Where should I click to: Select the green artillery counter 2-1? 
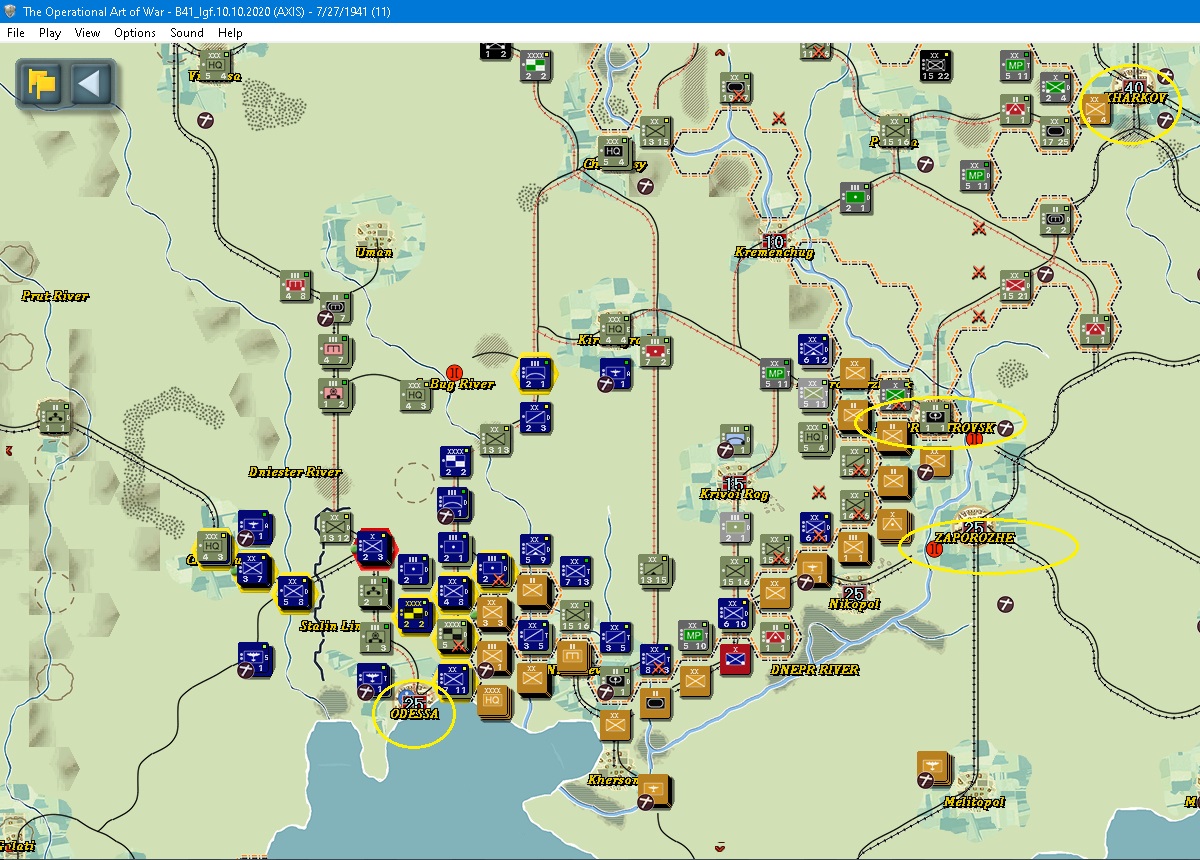tap(855, 198)
